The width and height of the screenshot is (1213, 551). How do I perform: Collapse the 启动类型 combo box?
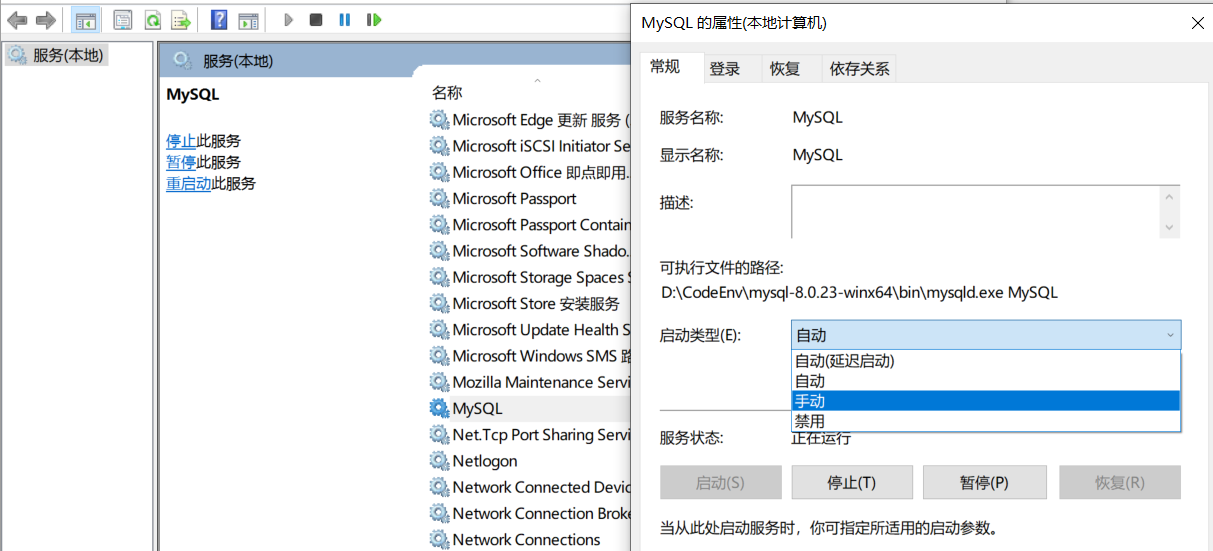[1170, 335]
